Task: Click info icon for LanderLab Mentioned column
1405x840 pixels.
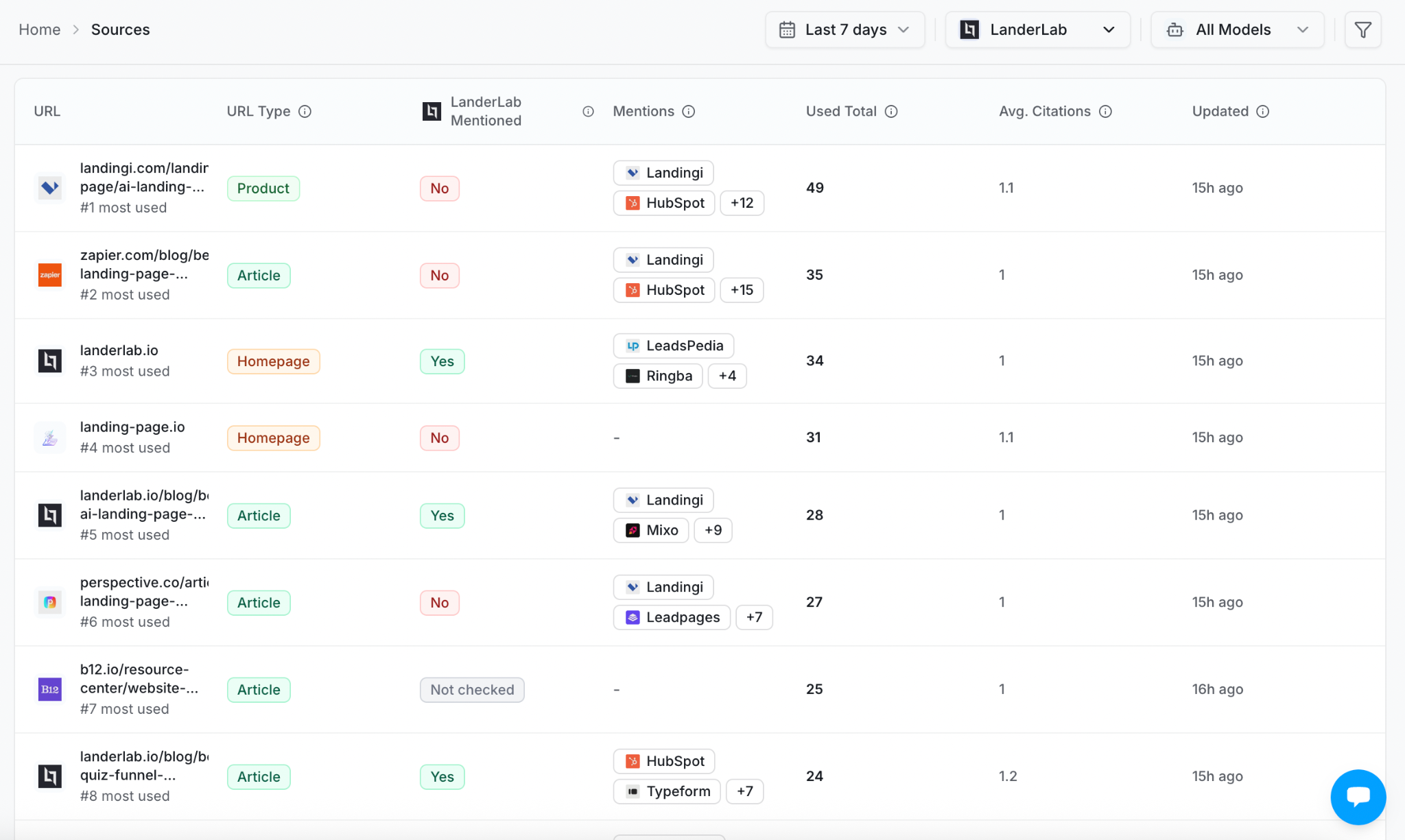Action: tap(588, 111)
